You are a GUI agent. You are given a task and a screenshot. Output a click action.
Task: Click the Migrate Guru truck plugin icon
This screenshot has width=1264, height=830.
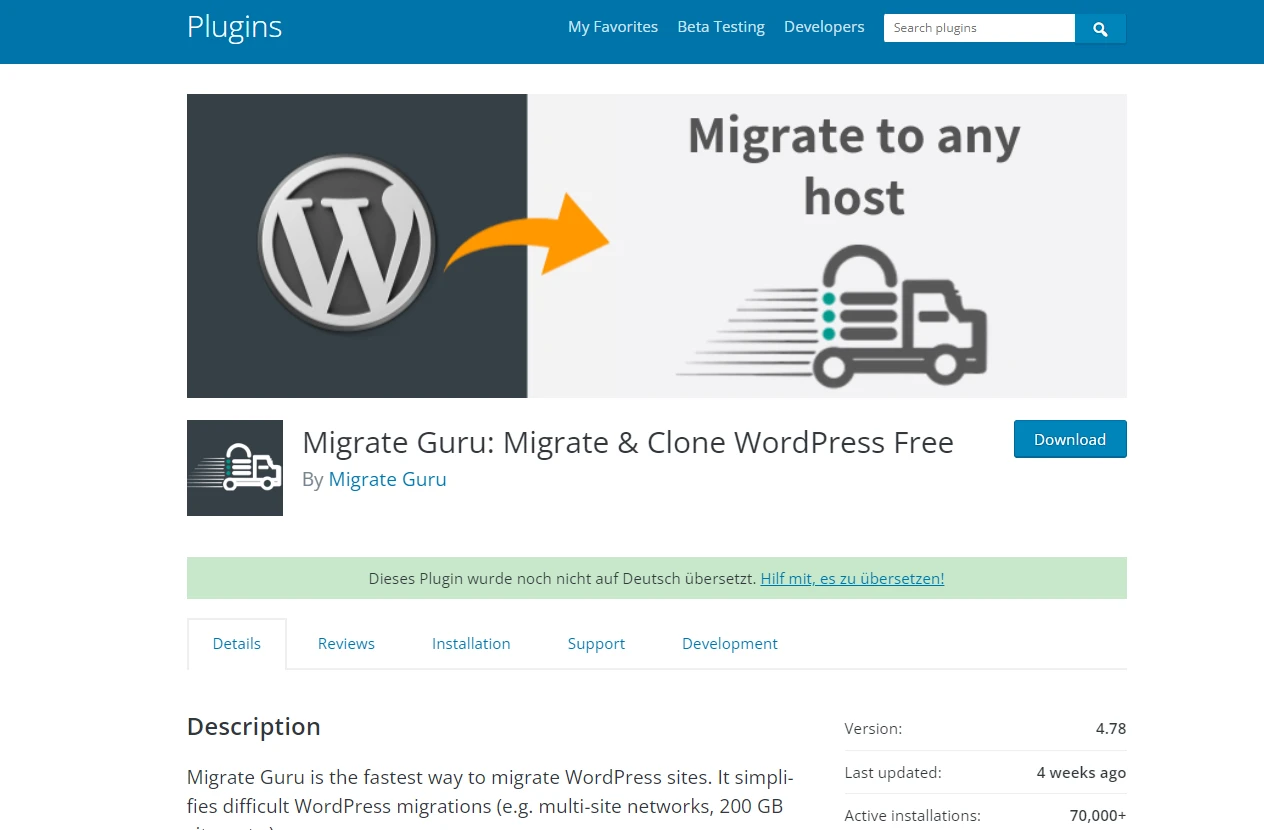tap(235, 468)
